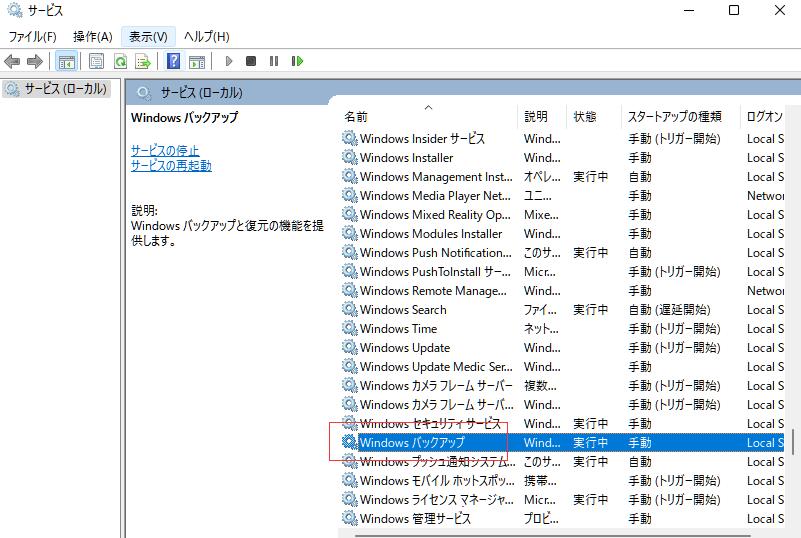This screenshot has width=801, height=538.
Task: Sort by スタートアップの種類 column header
Action: pyautogui.click(x=680, y=116)
